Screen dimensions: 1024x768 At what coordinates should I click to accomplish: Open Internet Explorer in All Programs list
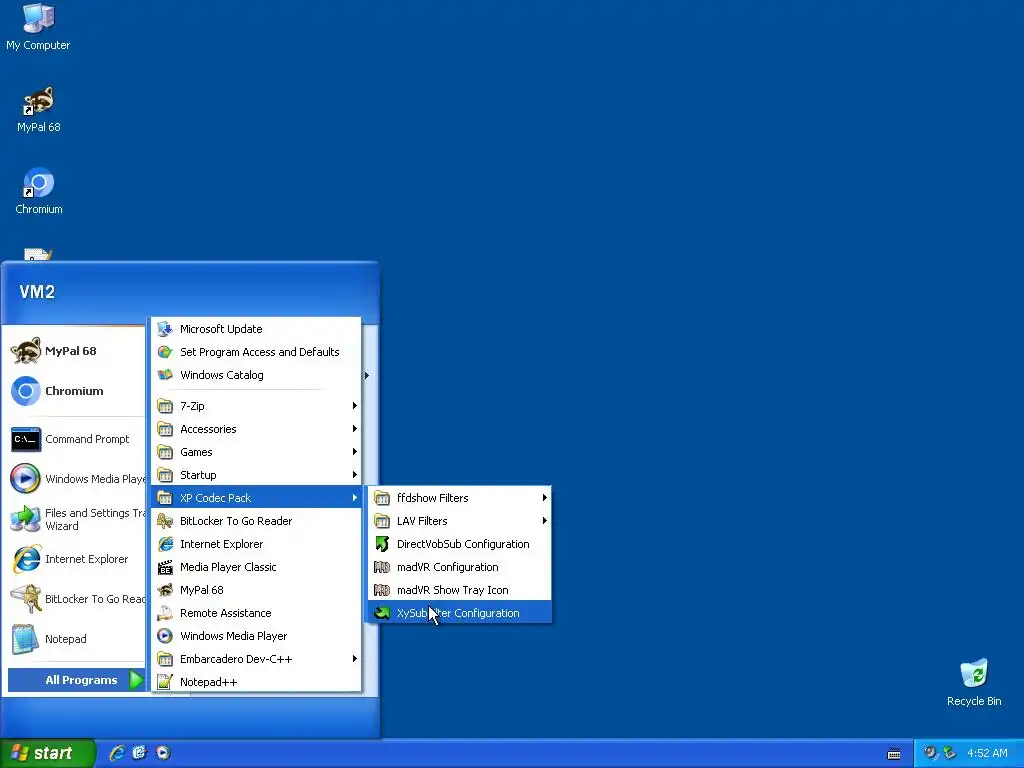[256, 544]
